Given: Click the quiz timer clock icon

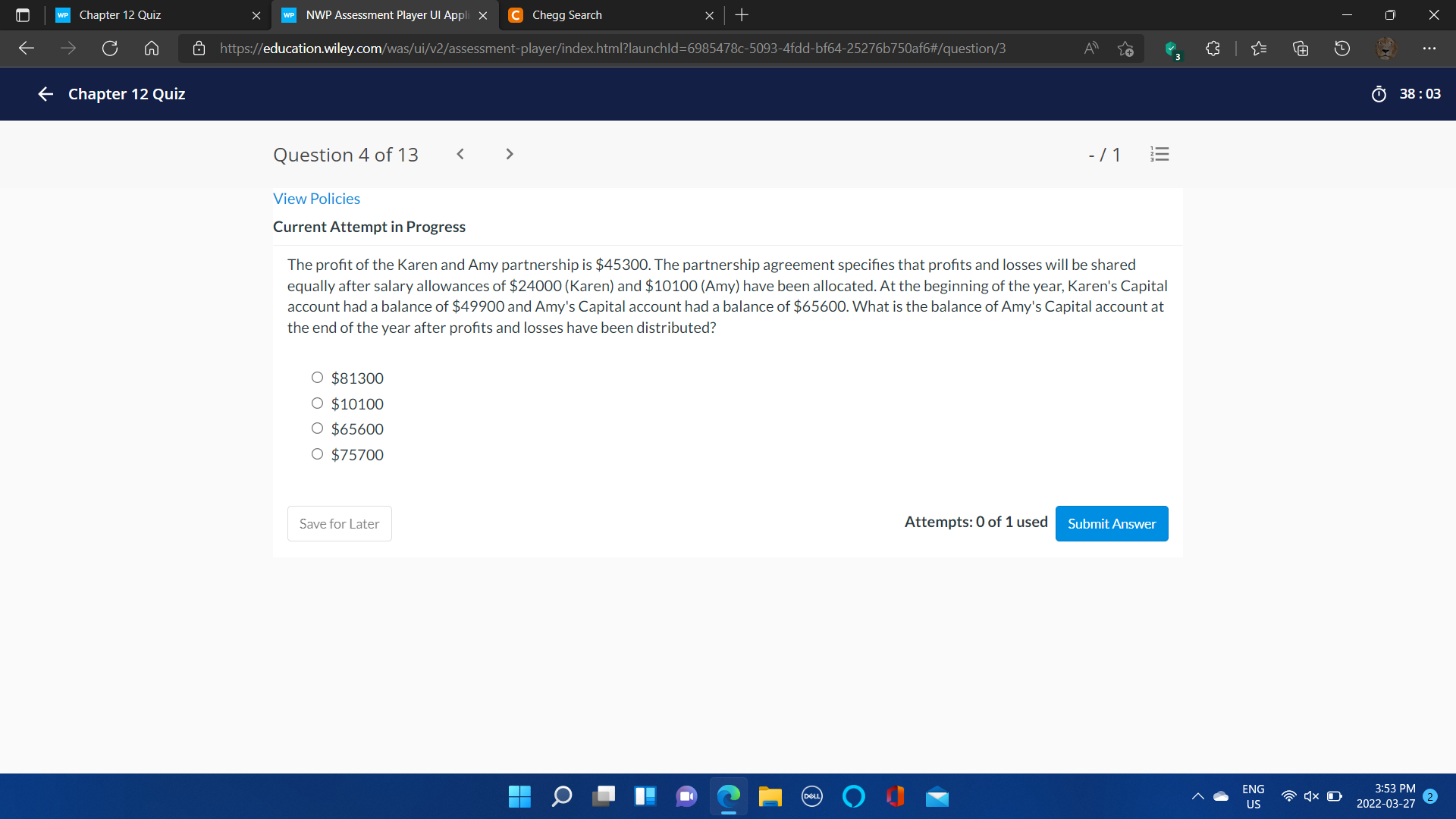Looking at the screenshot, I should pyautogui.click(x=1379, y=94).
